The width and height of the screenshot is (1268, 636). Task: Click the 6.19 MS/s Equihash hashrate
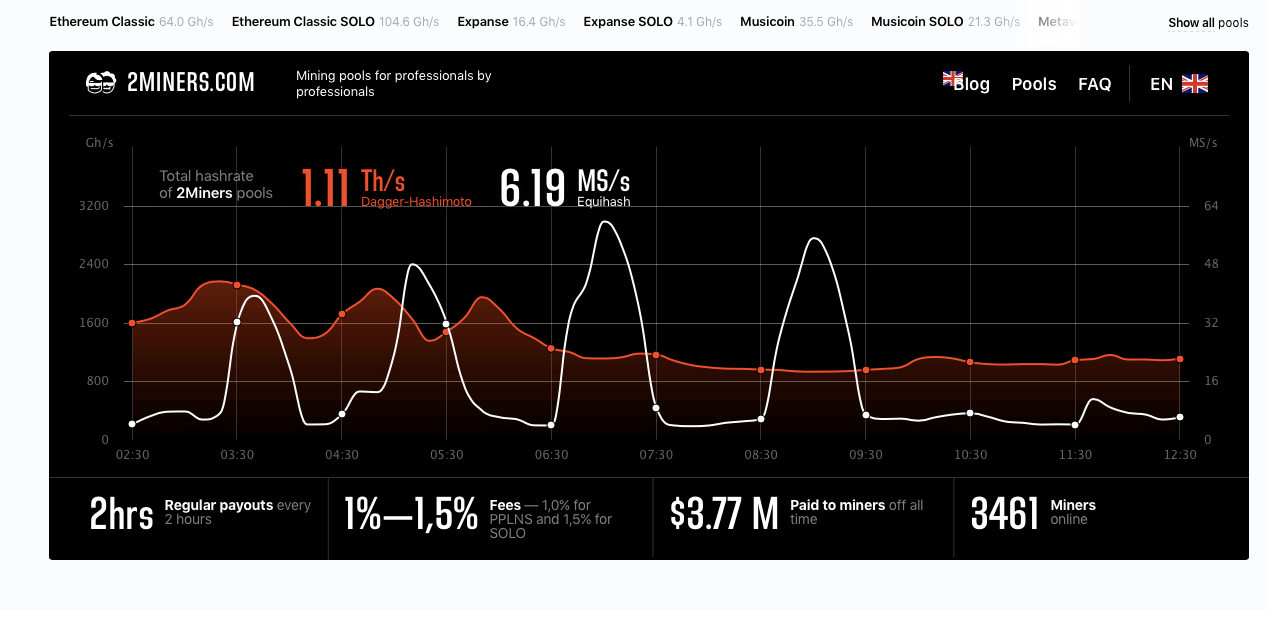(565, 187)
